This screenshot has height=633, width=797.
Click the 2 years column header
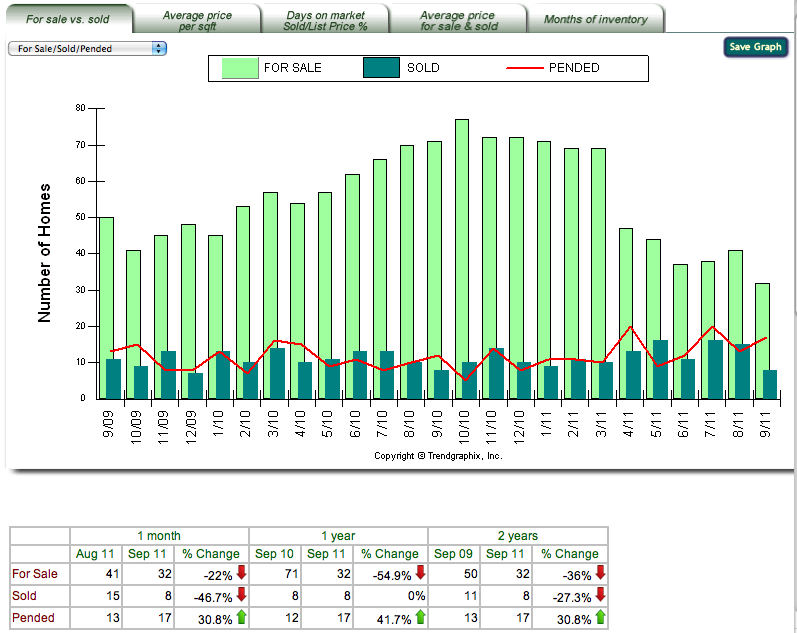(x=518, y=536)
